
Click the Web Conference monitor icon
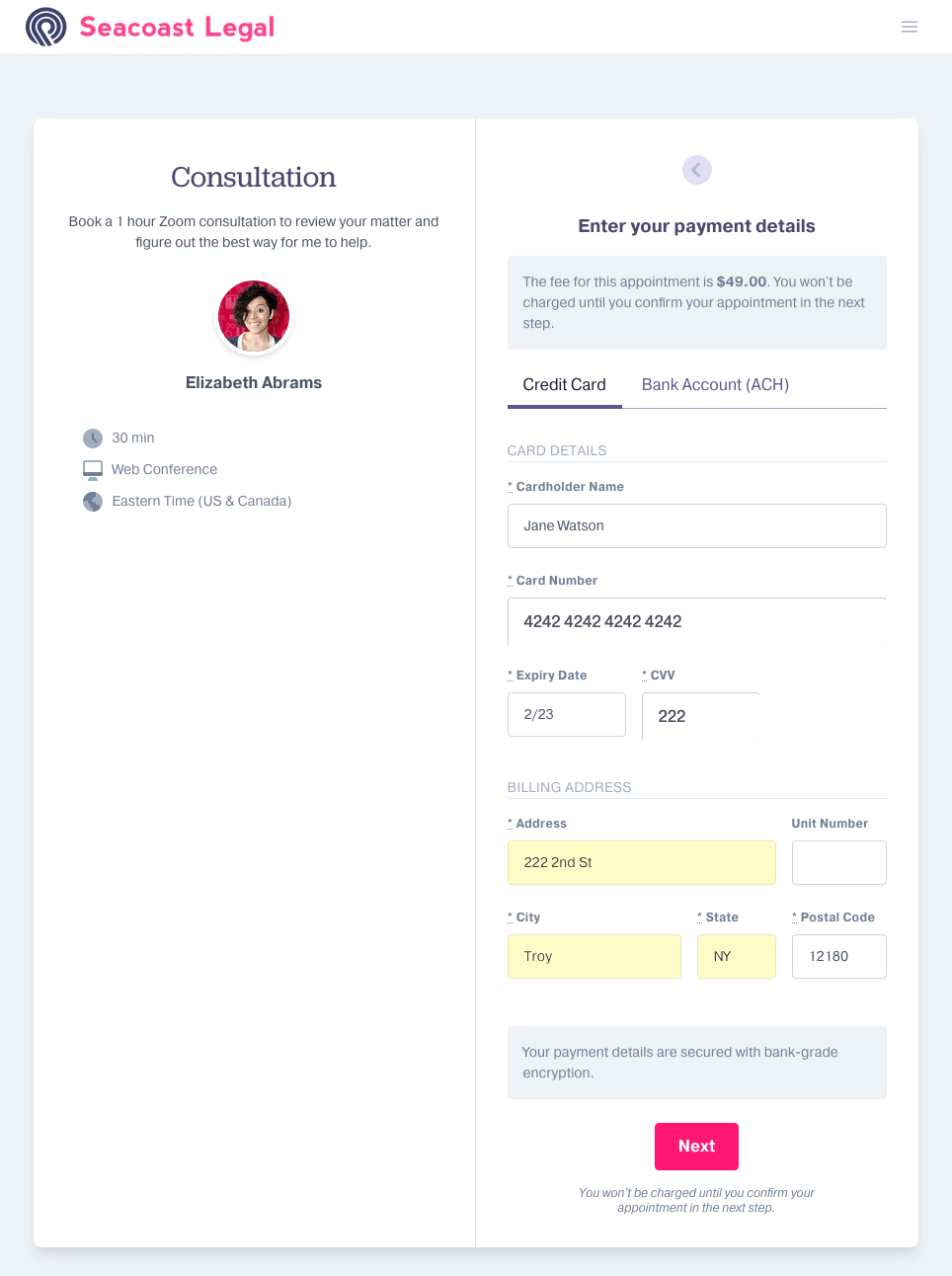pos(92,469)
